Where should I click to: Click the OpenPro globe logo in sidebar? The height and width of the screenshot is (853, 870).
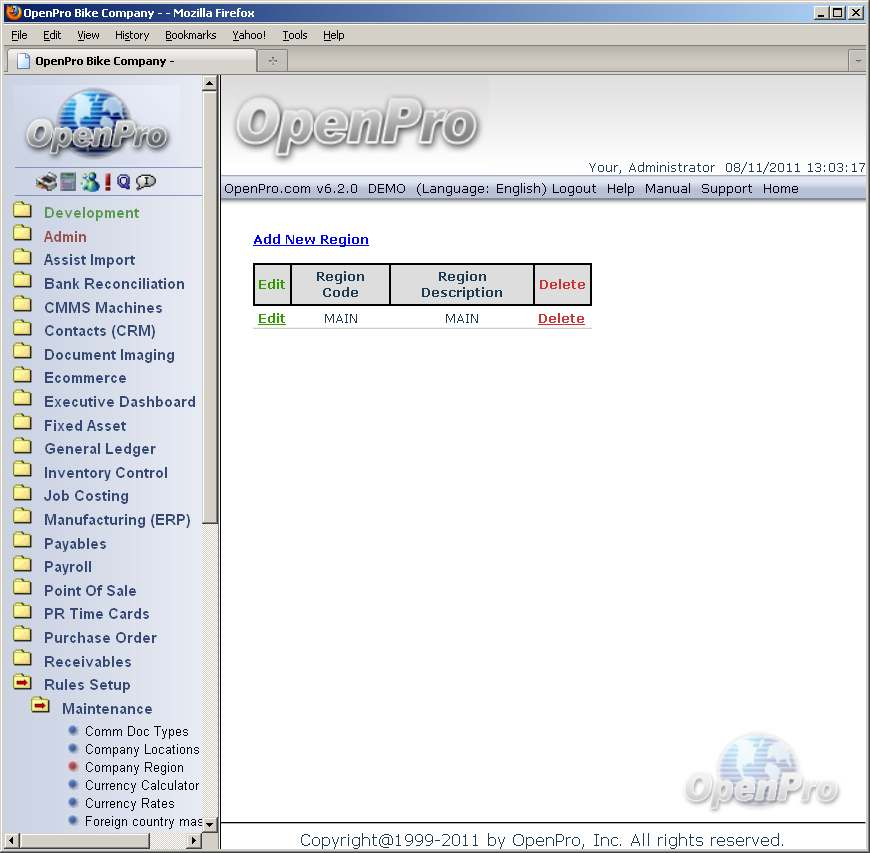point(97,123)
